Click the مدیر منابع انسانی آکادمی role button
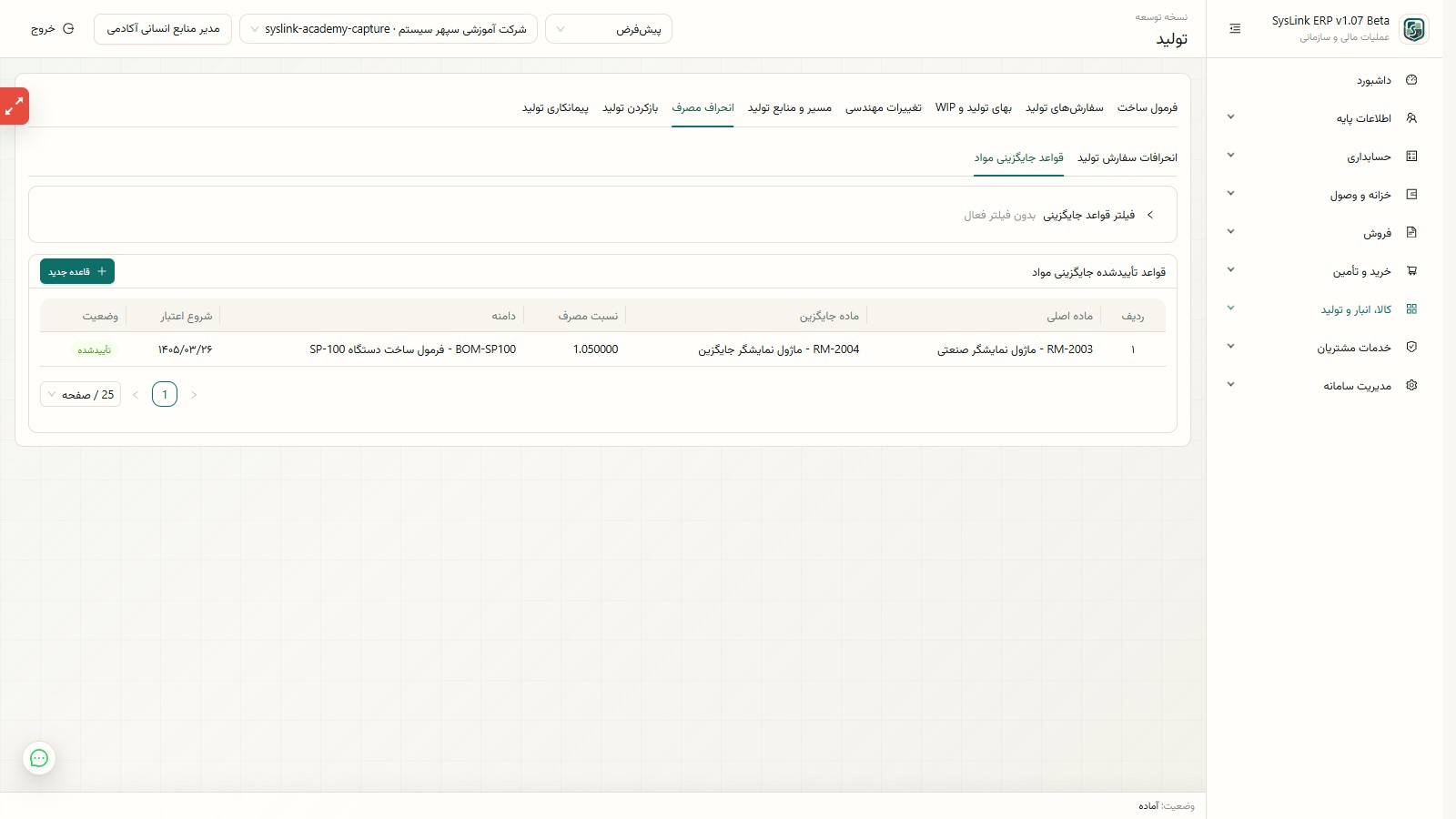This screenshot has height=819, width=1456. 163,29
